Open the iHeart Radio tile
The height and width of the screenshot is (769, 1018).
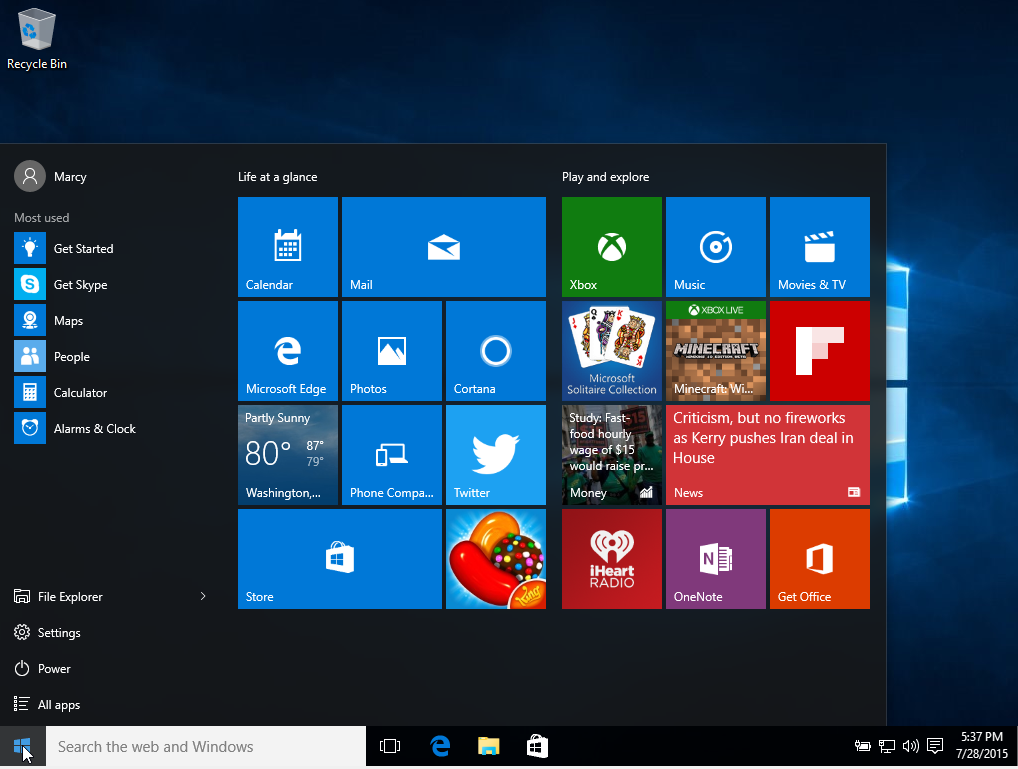coord(611,558)
